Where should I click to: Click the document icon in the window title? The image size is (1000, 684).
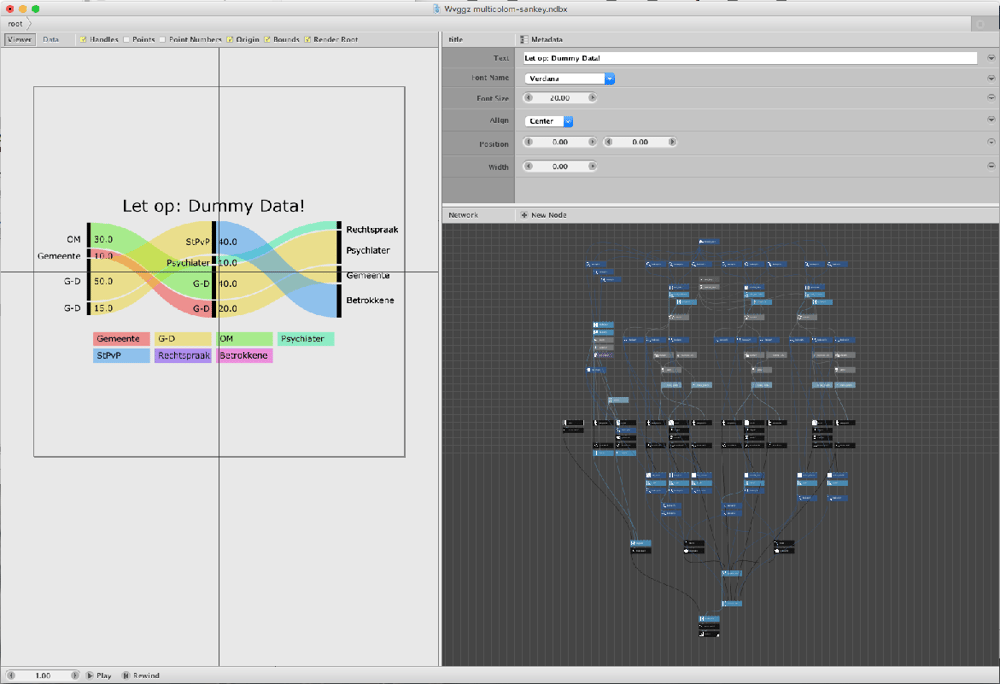click(437, 9)
